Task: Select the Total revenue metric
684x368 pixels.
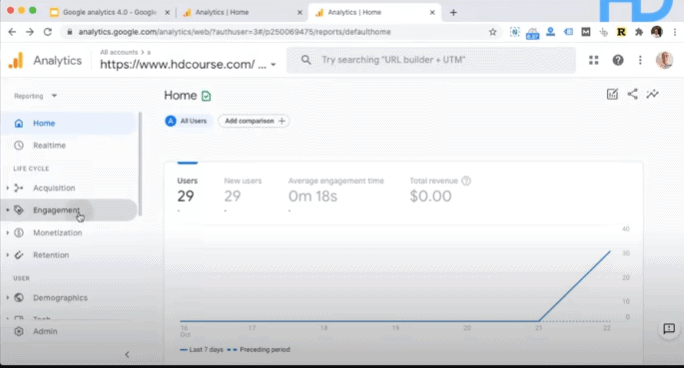Action: point(440,191)
